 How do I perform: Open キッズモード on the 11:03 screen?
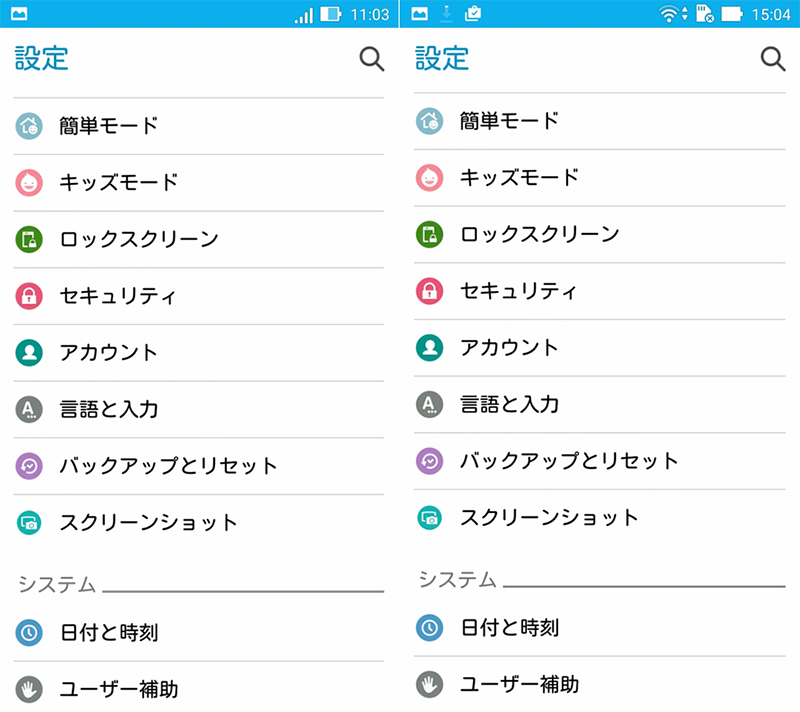118,182
